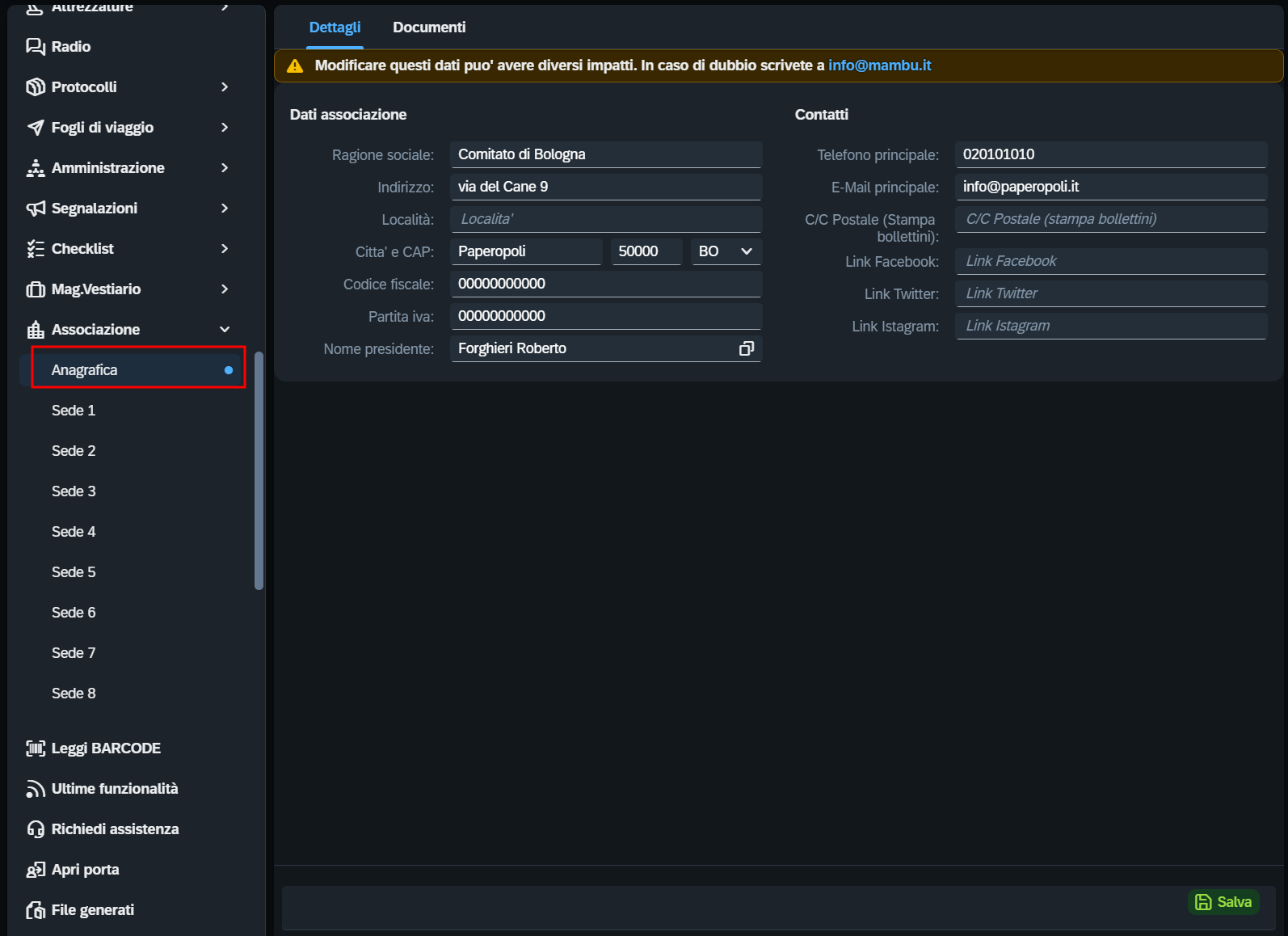Click the blue dot beside Anagrafica
Viewport: 1288px width, 936px height.
(x=229, y=370)
